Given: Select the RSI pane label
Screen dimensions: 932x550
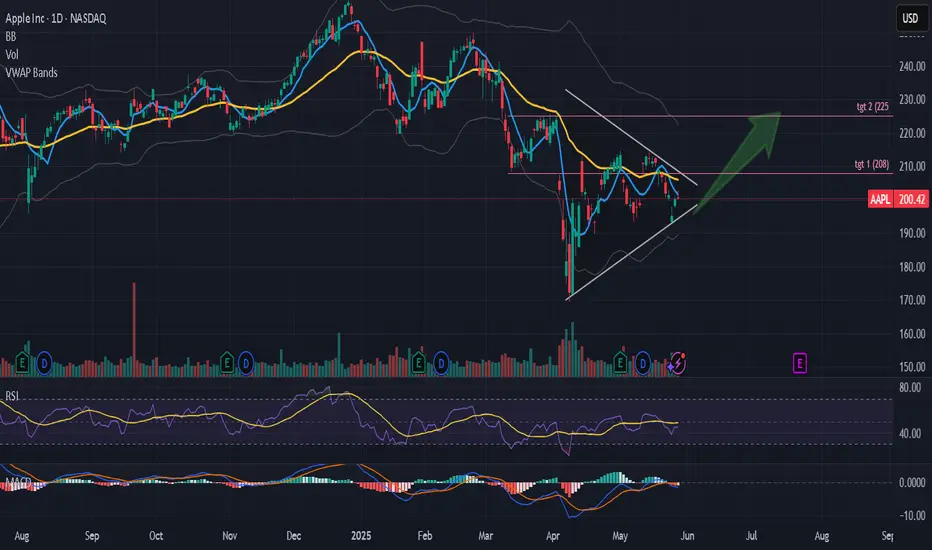Looking at the screenshot, I should coord(12,396).
